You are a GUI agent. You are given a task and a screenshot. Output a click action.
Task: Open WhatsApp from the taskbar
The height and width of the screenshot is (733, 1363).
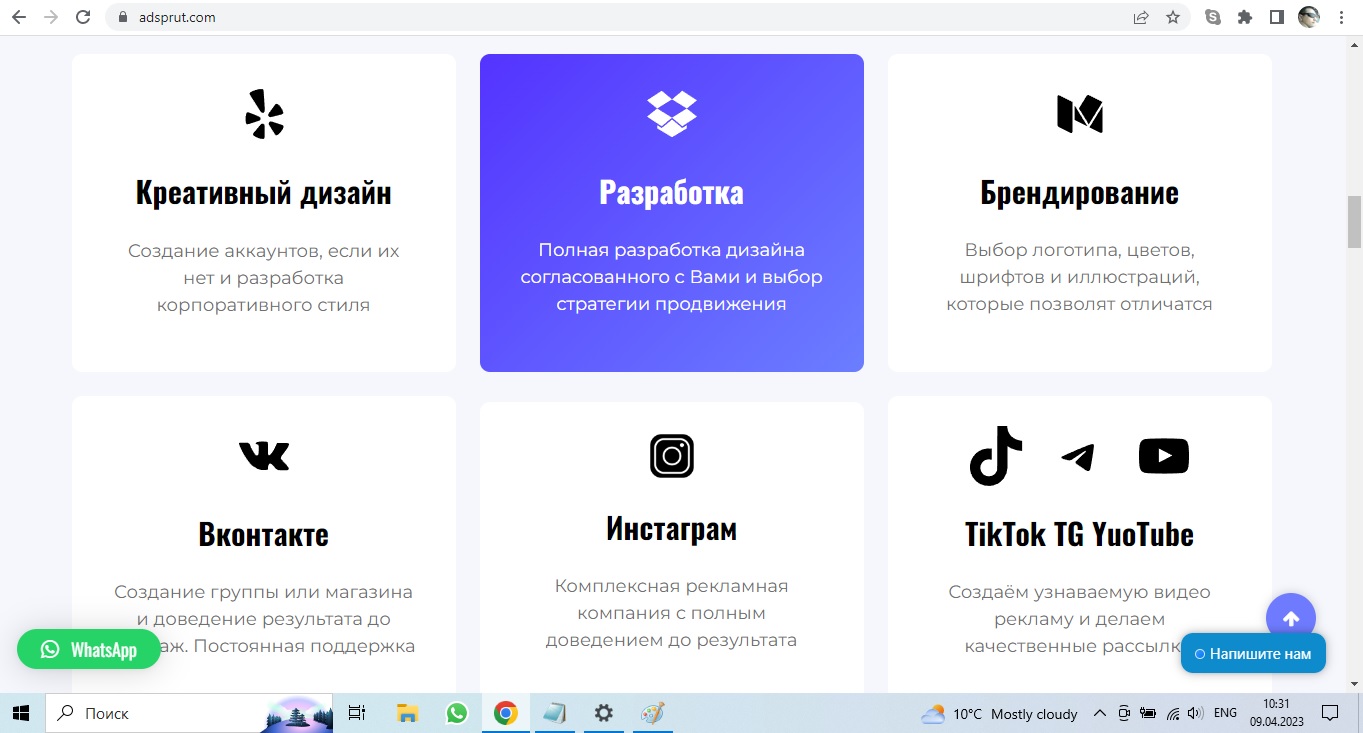[x=457, y=713]
